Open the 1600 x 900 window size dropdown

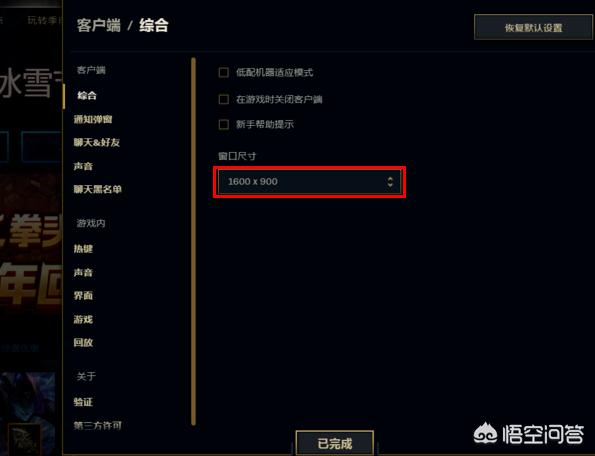(x=309, y=182)
